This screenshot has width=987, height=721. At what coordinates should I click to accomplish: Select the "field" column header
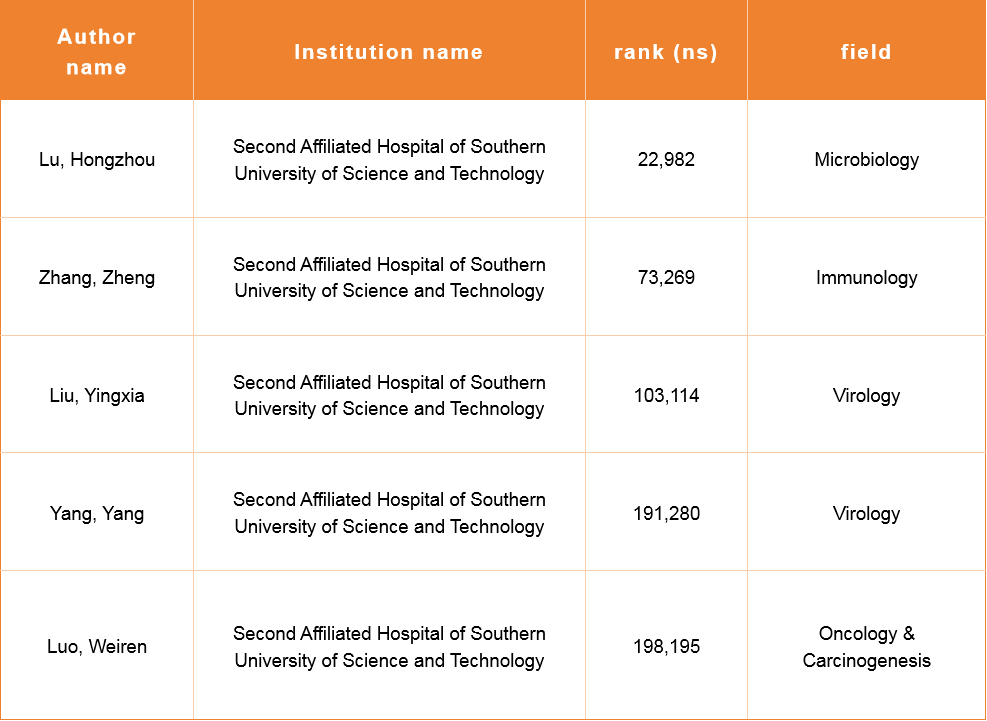pyautogui.click(x=866, y=52)
